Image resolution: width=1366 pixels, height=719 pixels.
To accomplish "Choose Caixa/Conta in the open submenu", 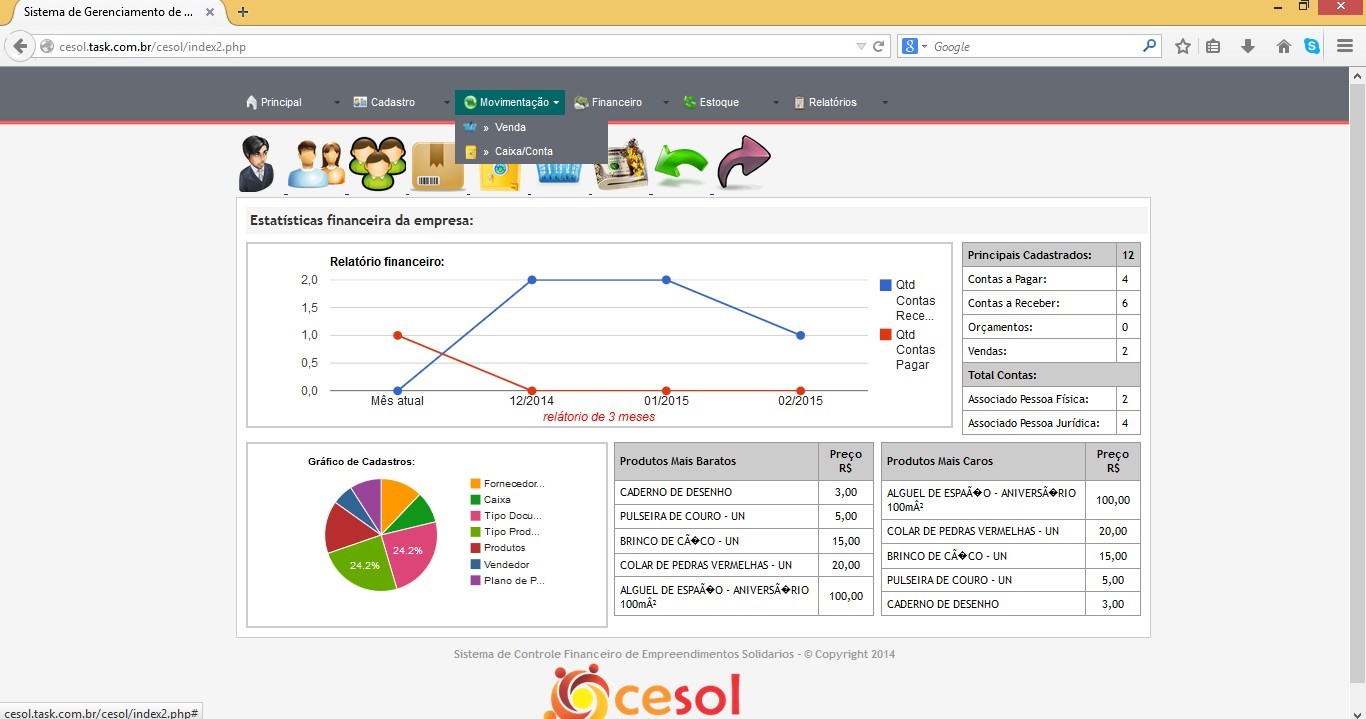I will [x=523, y=151].
